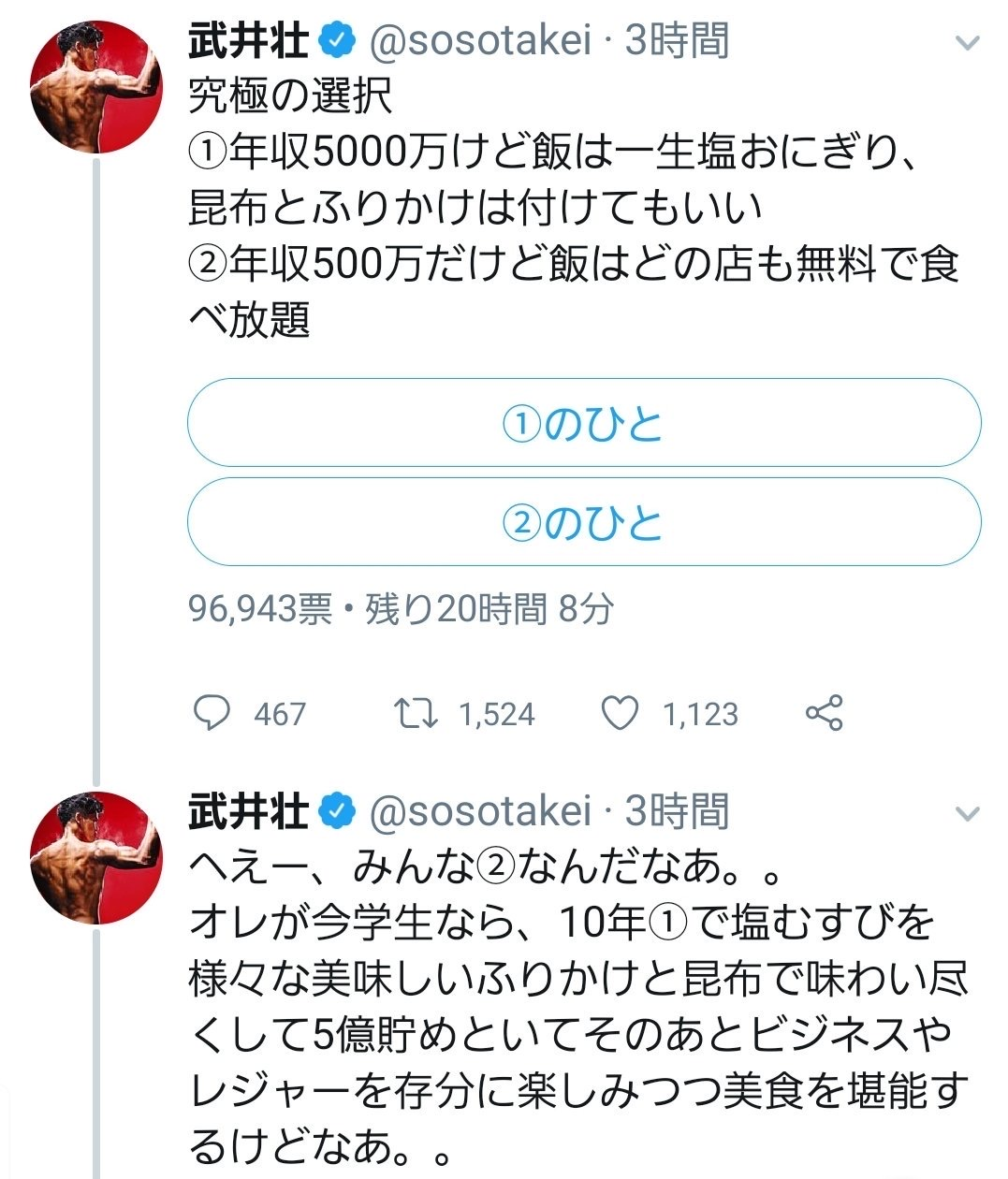Tap verified badge on second tweet
Viewport: 1008px width, 1179px height.
pos(337,811)
